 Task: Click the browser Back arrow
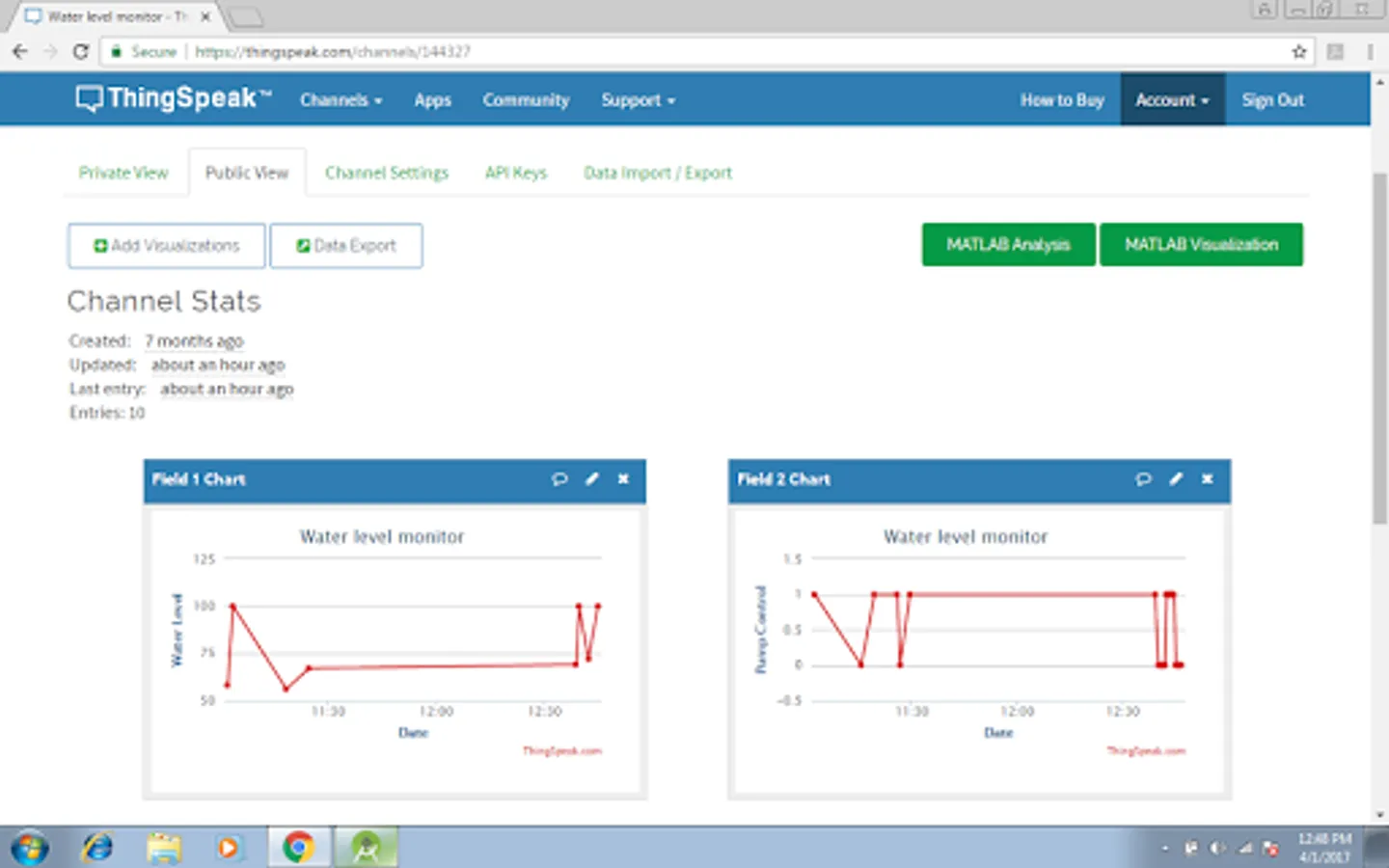20,51
